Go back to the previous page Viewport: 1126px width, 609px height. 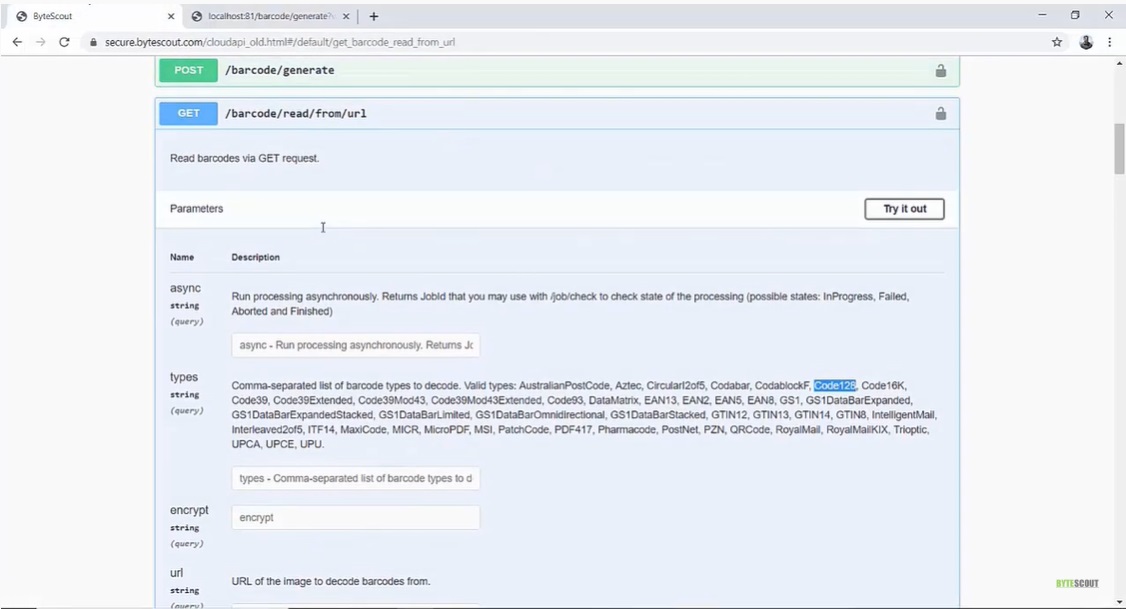pos(17,42)
